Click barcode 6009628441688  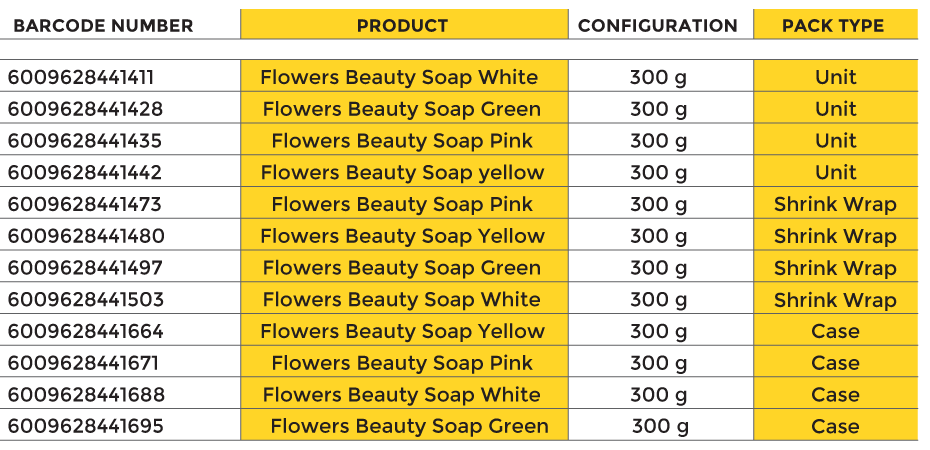coord(86,395)
